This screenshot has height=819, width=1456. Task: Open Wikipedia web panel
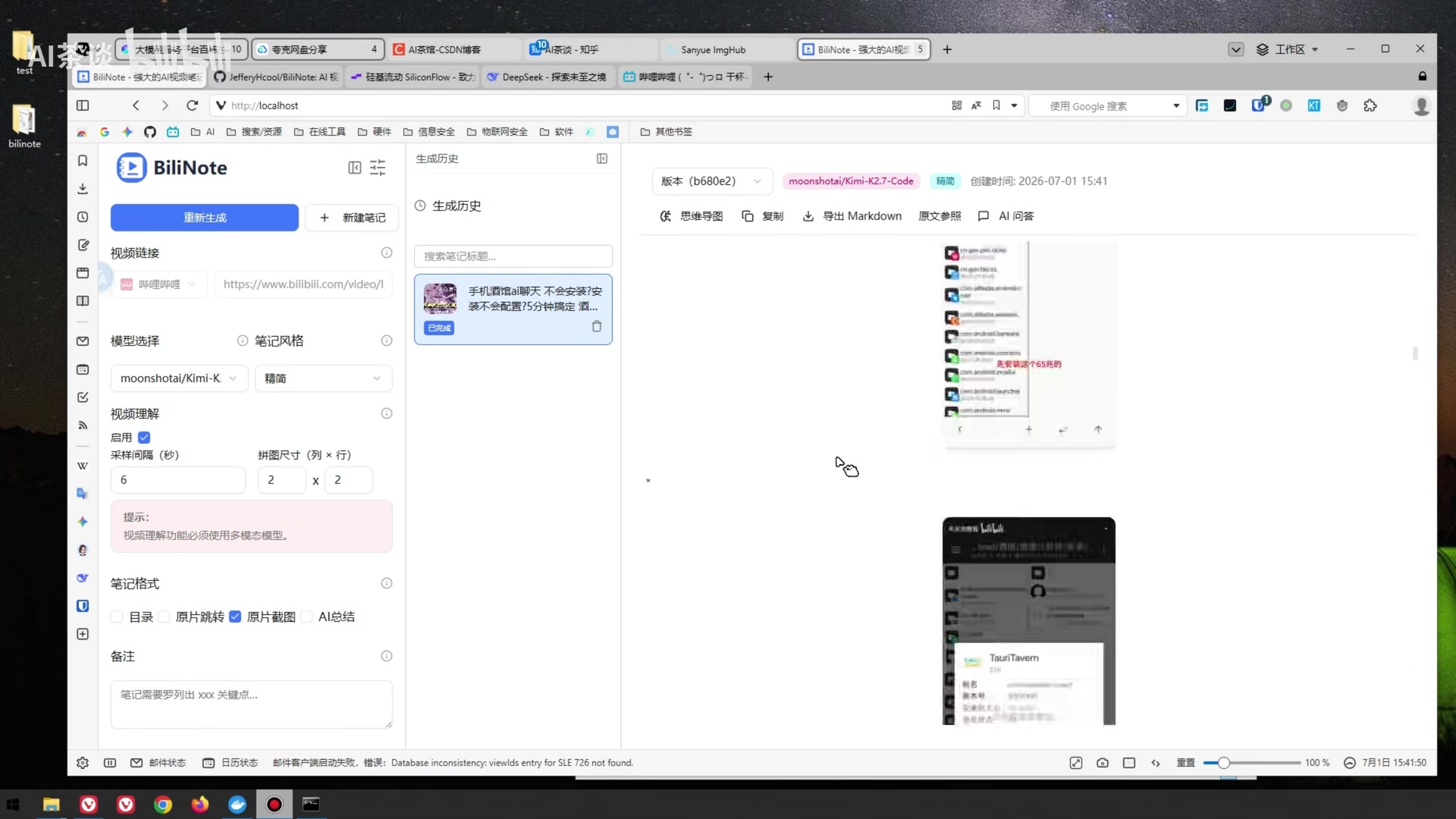click(83, 466)
